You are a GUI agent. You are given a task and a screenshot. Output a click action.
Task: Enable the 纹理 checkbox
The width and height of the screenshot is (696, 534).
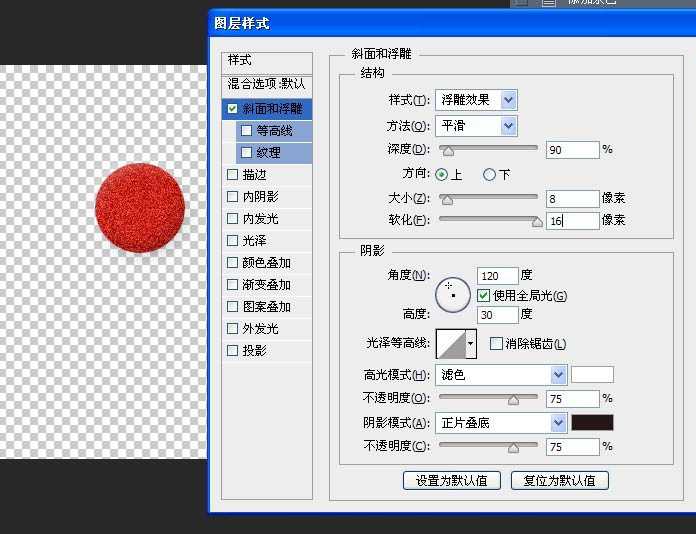coord(246,153)
